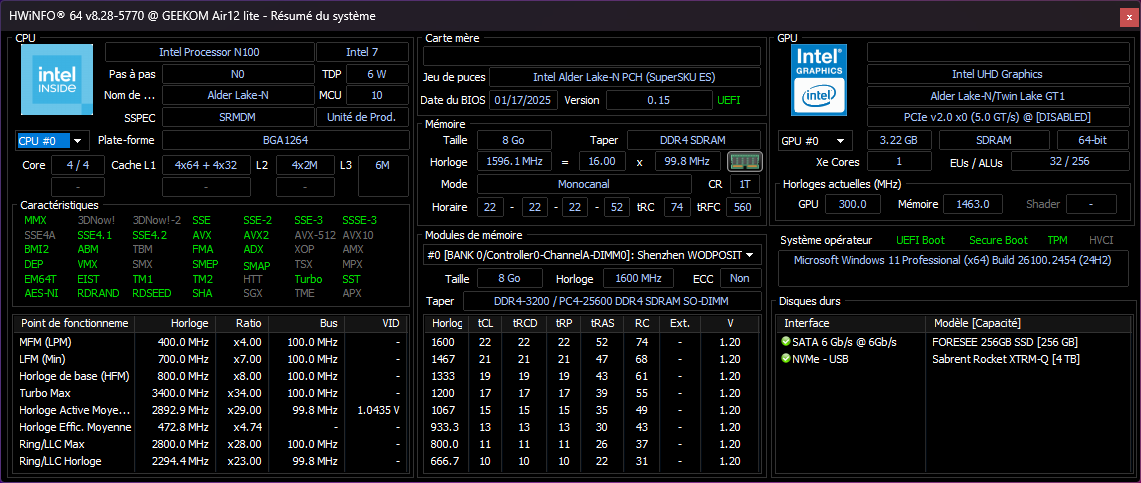Click the Microsoft Windows 11 Professional OS field
This screenshot has height=483, width=1141.
955,268
